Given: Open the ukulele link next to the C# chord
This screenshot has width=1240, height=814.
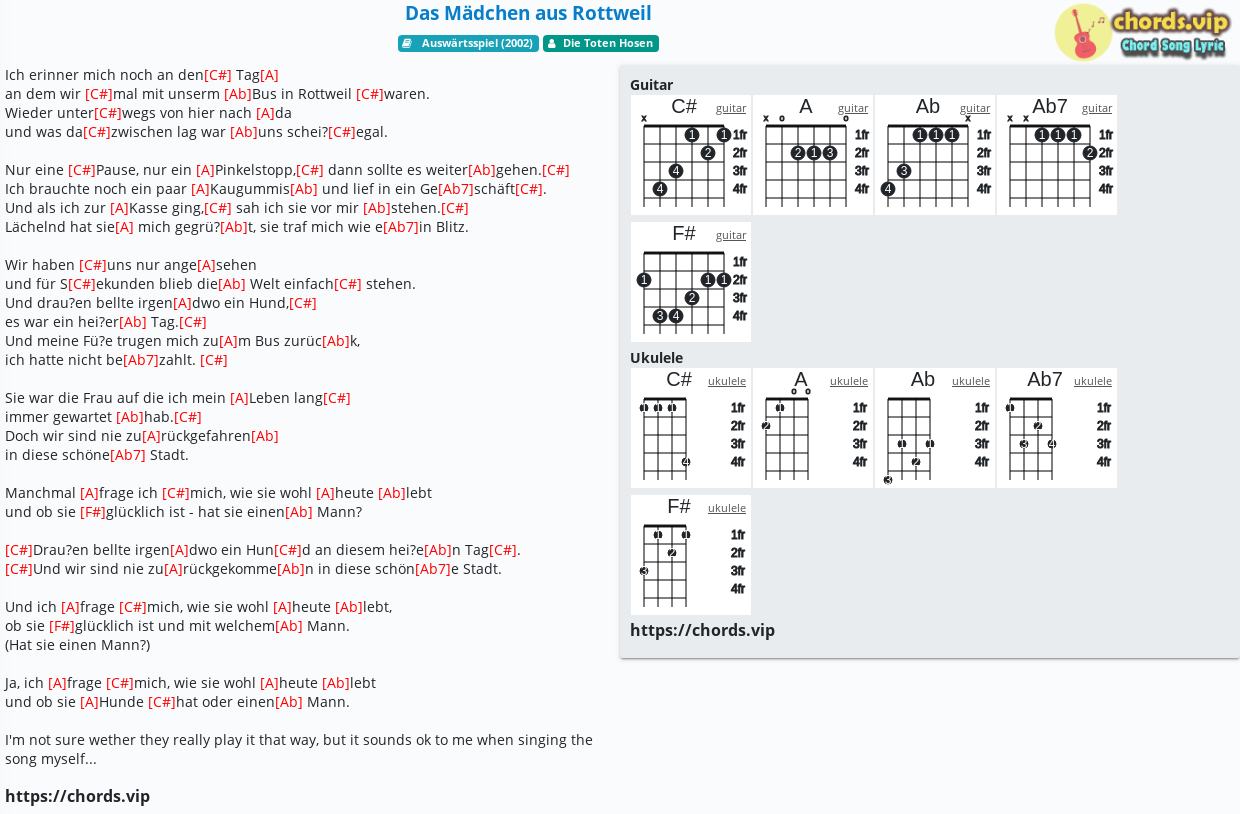Looking at the screenshot, I should (x=727, y=381).
